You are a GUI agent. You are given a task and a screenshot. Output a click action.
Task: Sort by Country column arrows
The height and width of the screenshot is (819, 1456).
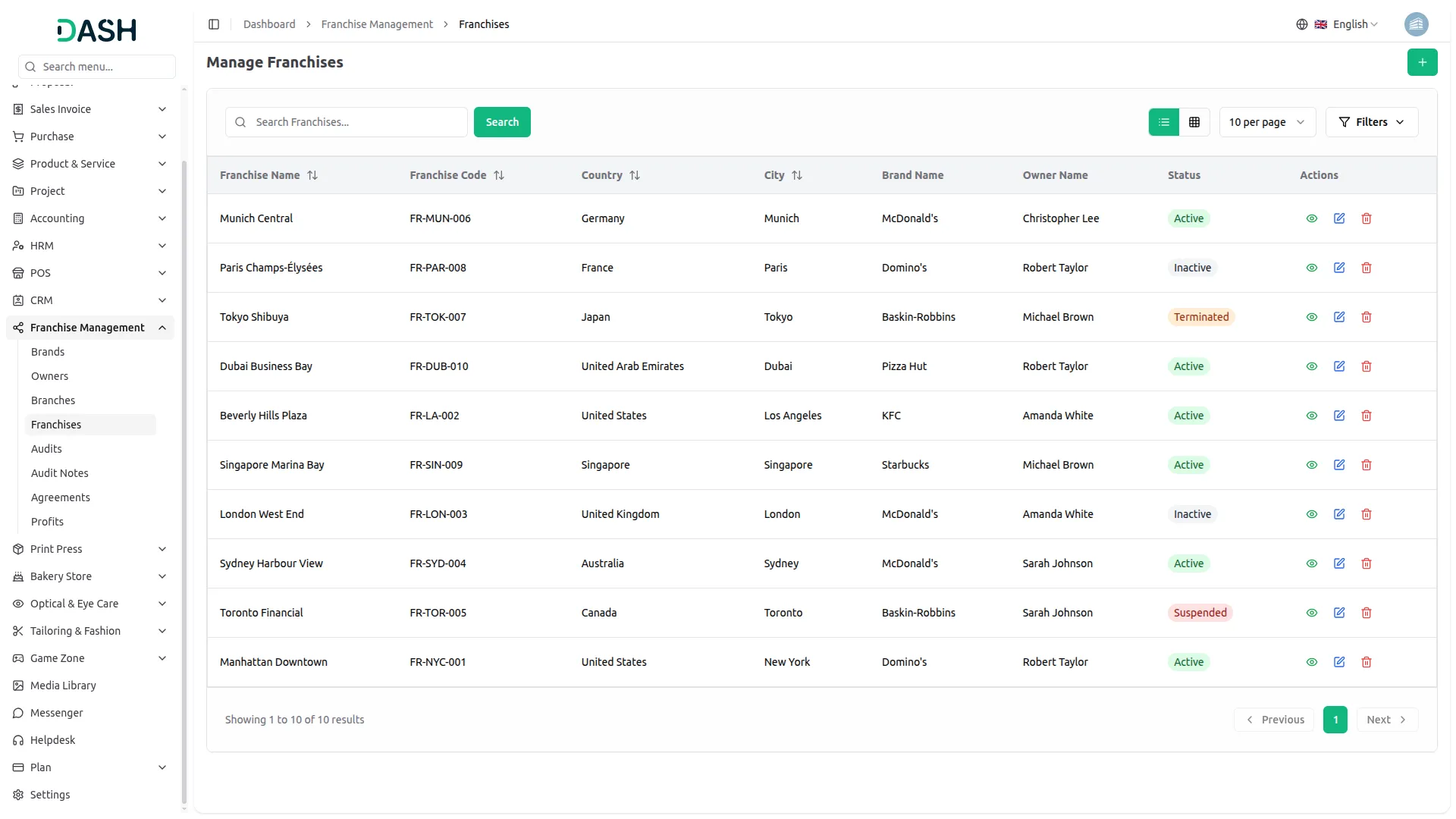(635, 175)
